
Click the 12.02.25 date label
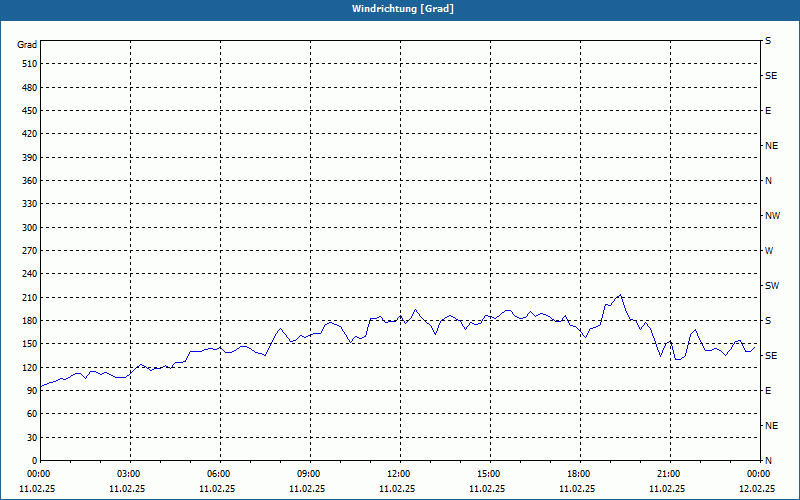click(x=757, y=489)
